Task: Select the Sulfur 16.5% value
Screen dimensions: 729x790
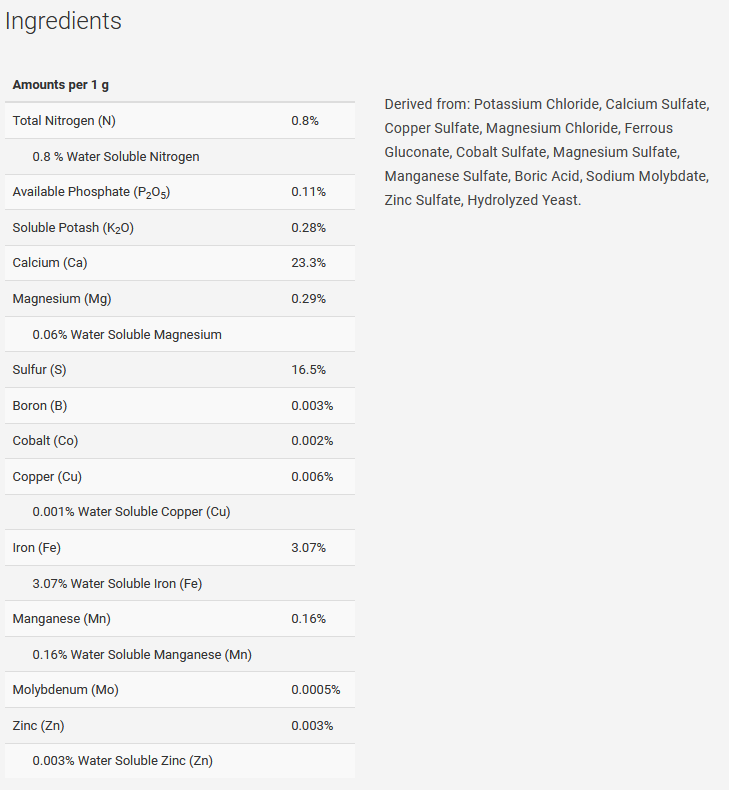Action: click(308, 370)
